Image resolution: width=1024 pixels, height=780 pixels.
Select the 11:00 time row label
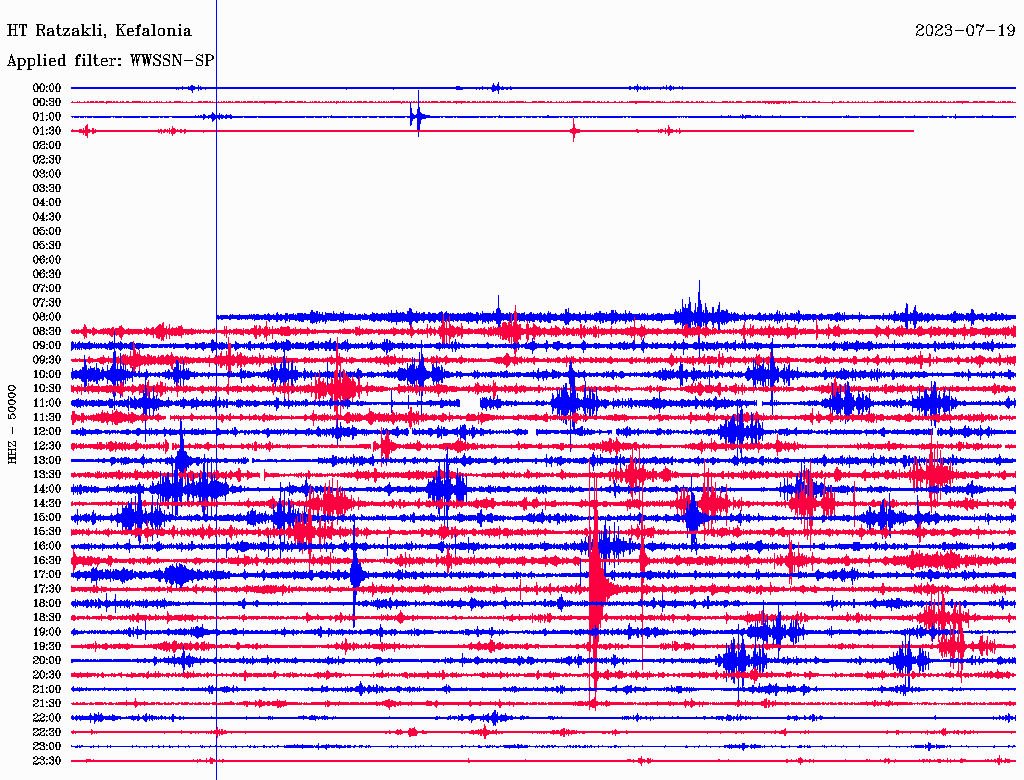pyautogui.click(x=47, y=403)
